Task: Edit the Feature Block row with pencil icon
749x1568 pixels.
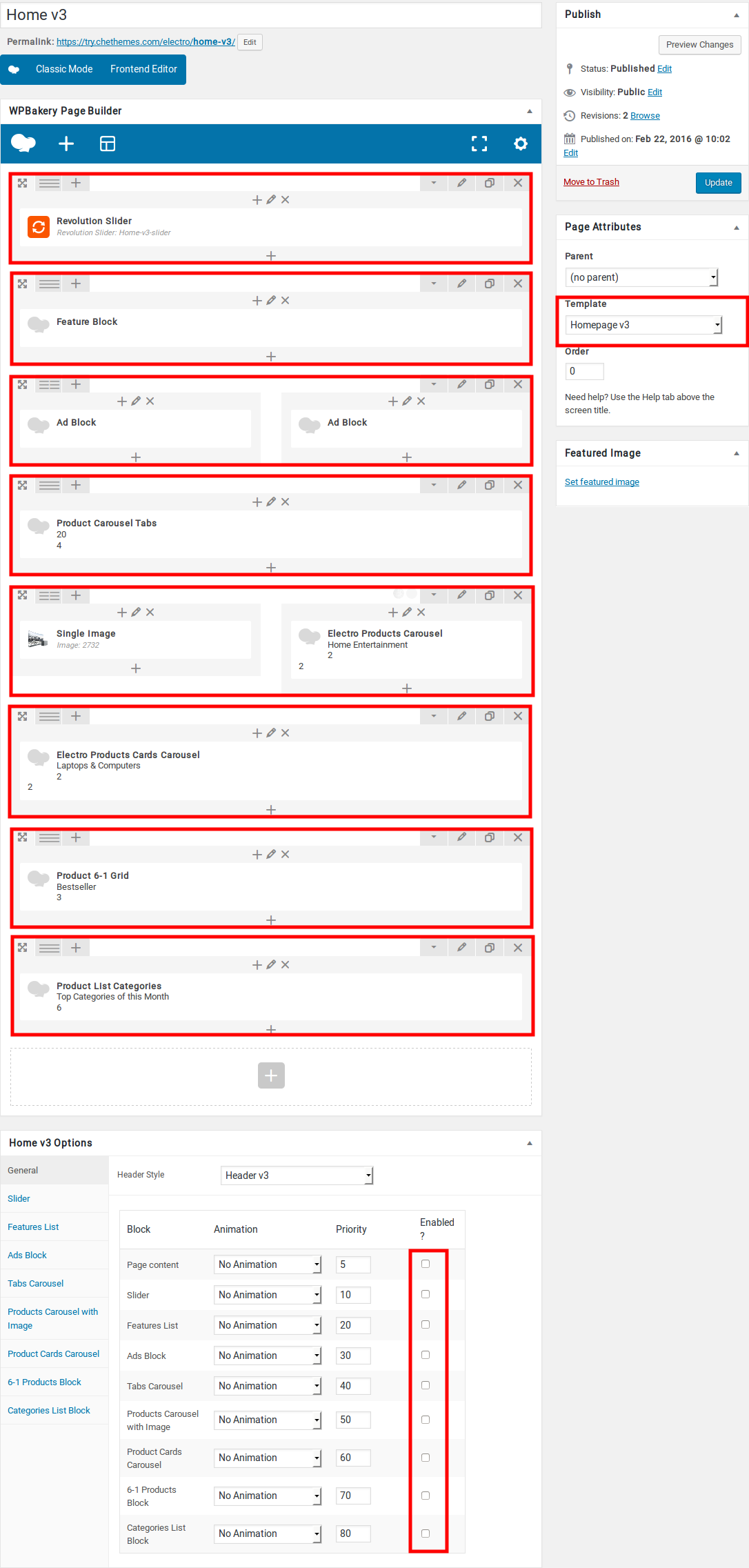Action: point(461,284)
